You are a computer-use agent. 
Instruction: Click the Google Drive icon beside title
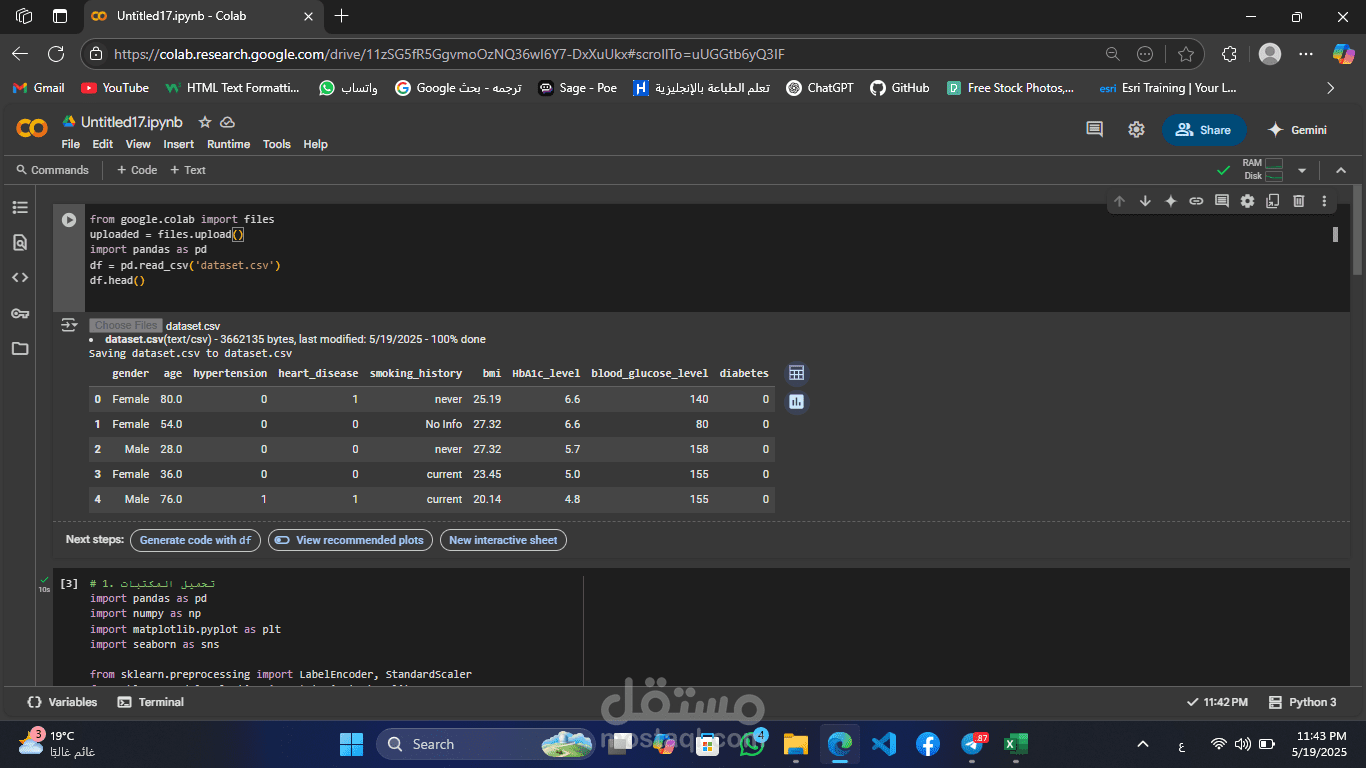[69, 122]
